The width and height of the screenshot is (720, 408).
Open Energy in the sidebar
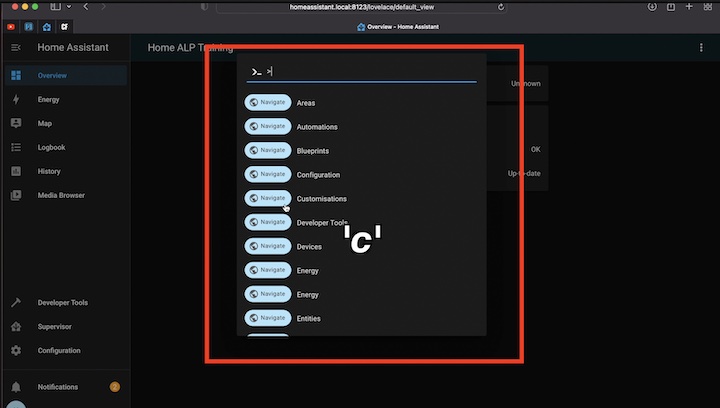click(67, 99)
